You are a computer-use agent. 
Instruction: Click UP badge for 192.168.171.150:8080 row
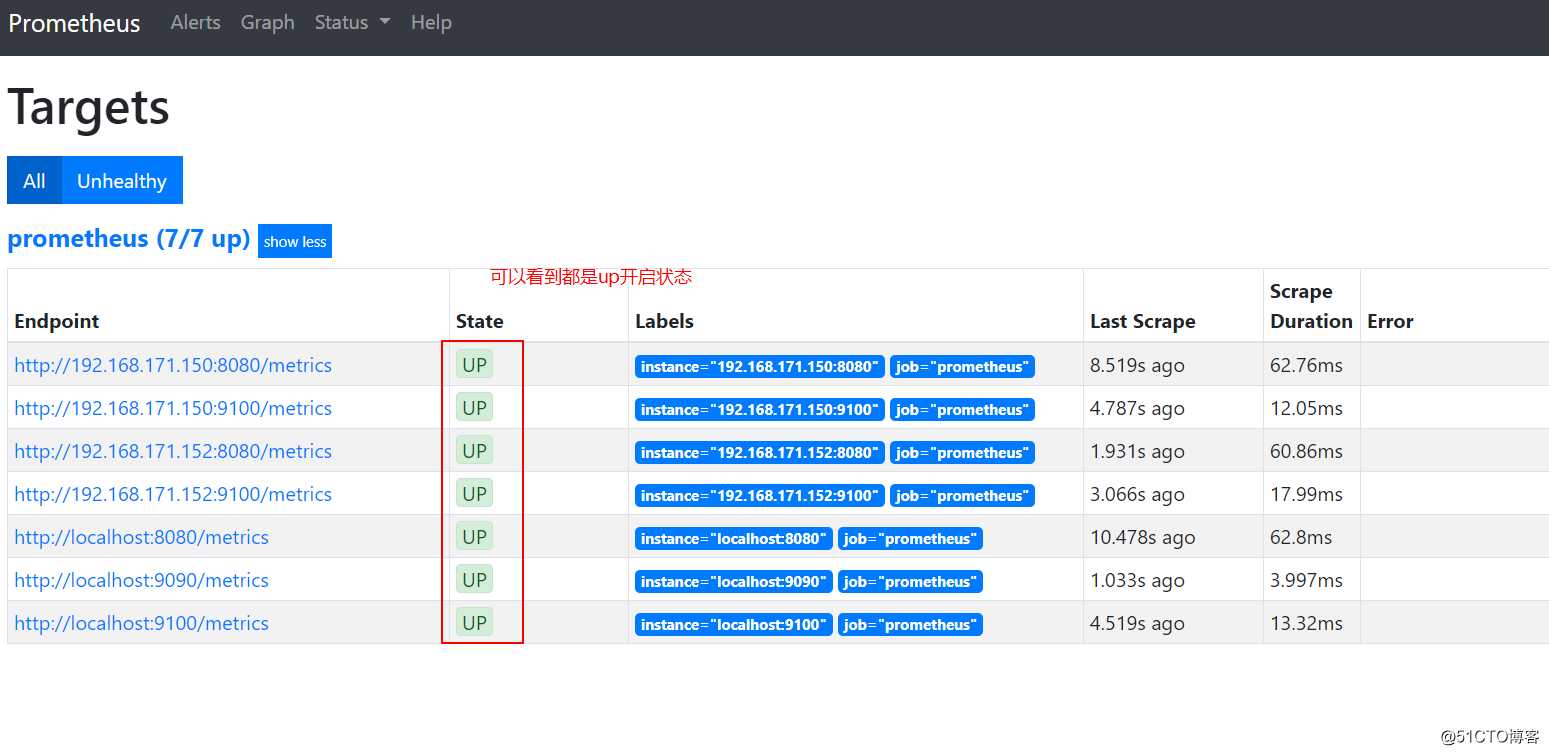pos(474,364)
